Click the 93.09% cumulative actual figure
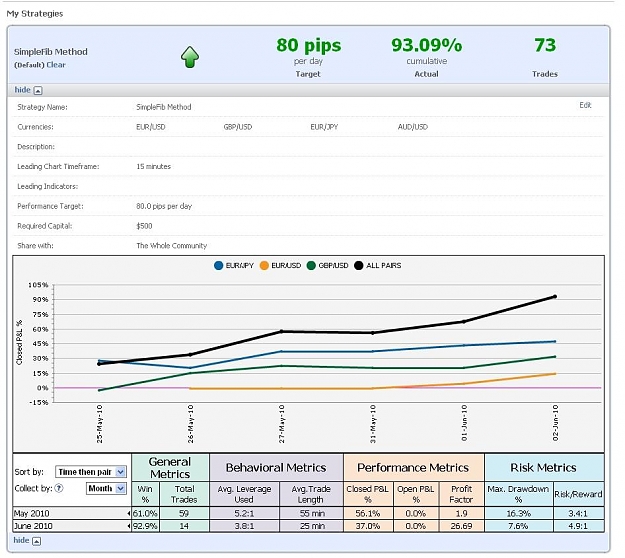The image size is (625, 558). coord(426,45)
